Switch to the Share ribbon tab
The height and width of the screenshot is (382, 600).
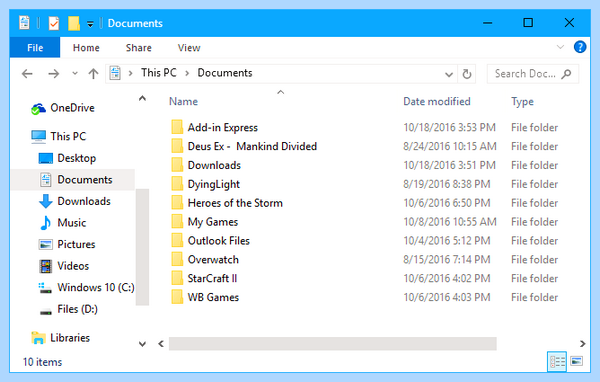(139, 47)
